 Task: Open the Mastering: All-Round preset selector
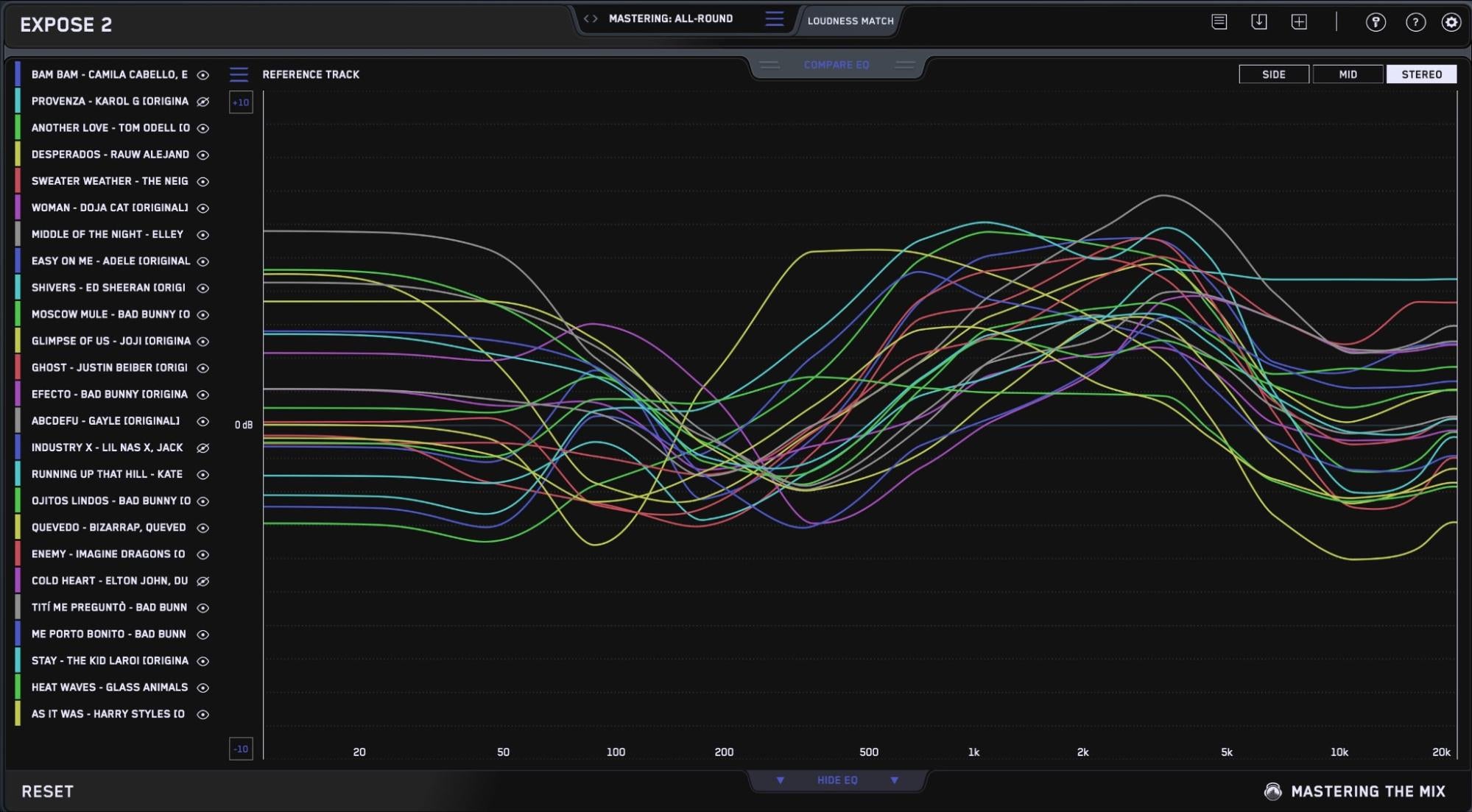[x=671, y=18]
